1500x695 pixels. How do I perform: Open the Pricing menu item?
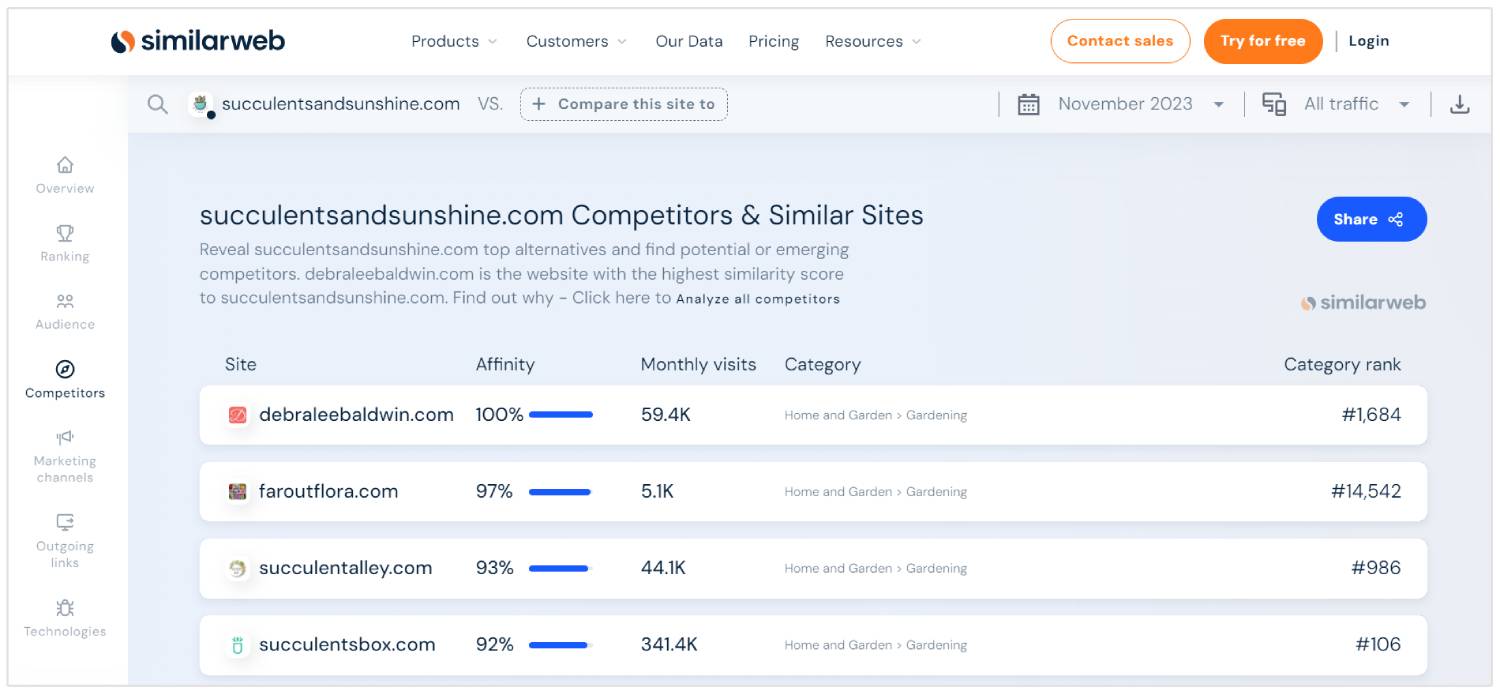pyautogui.click(x=773, y=41)
